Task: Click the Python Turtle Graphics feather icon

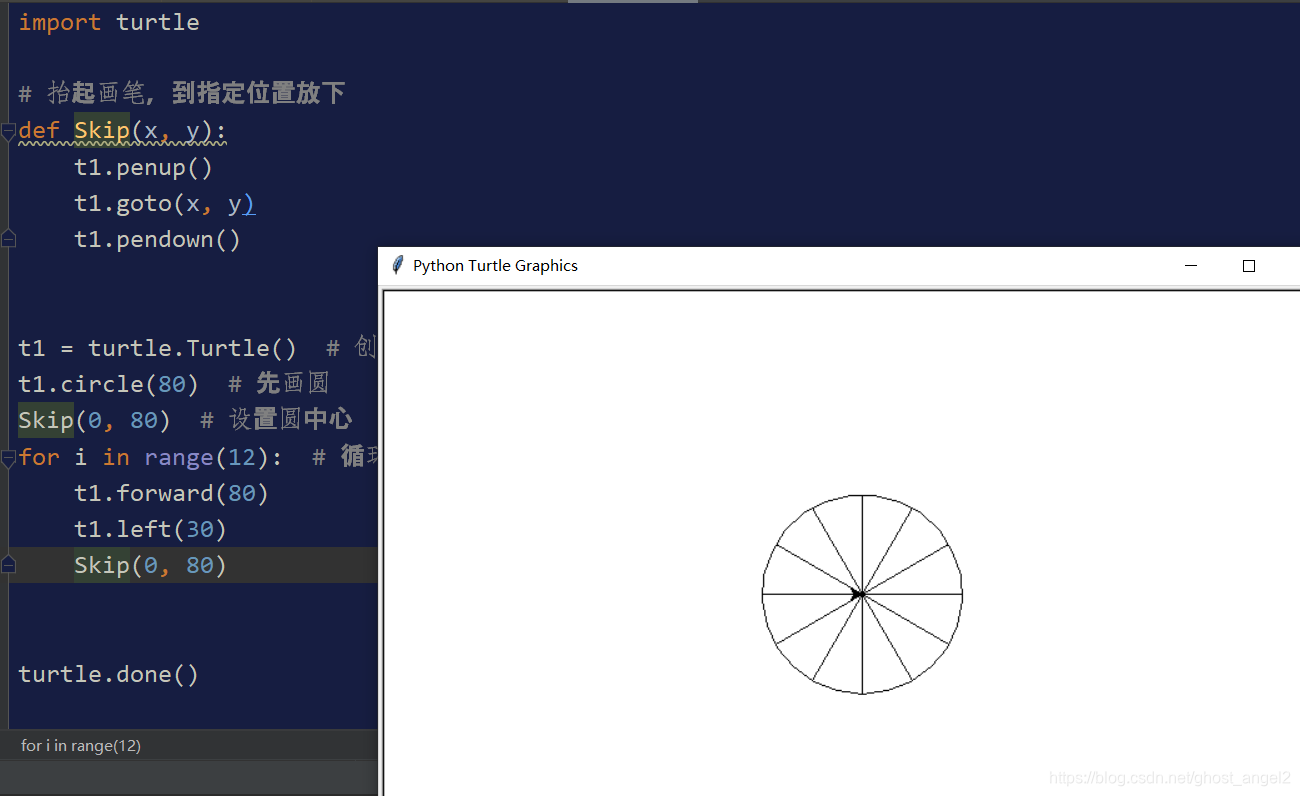Action: [397, 265]
